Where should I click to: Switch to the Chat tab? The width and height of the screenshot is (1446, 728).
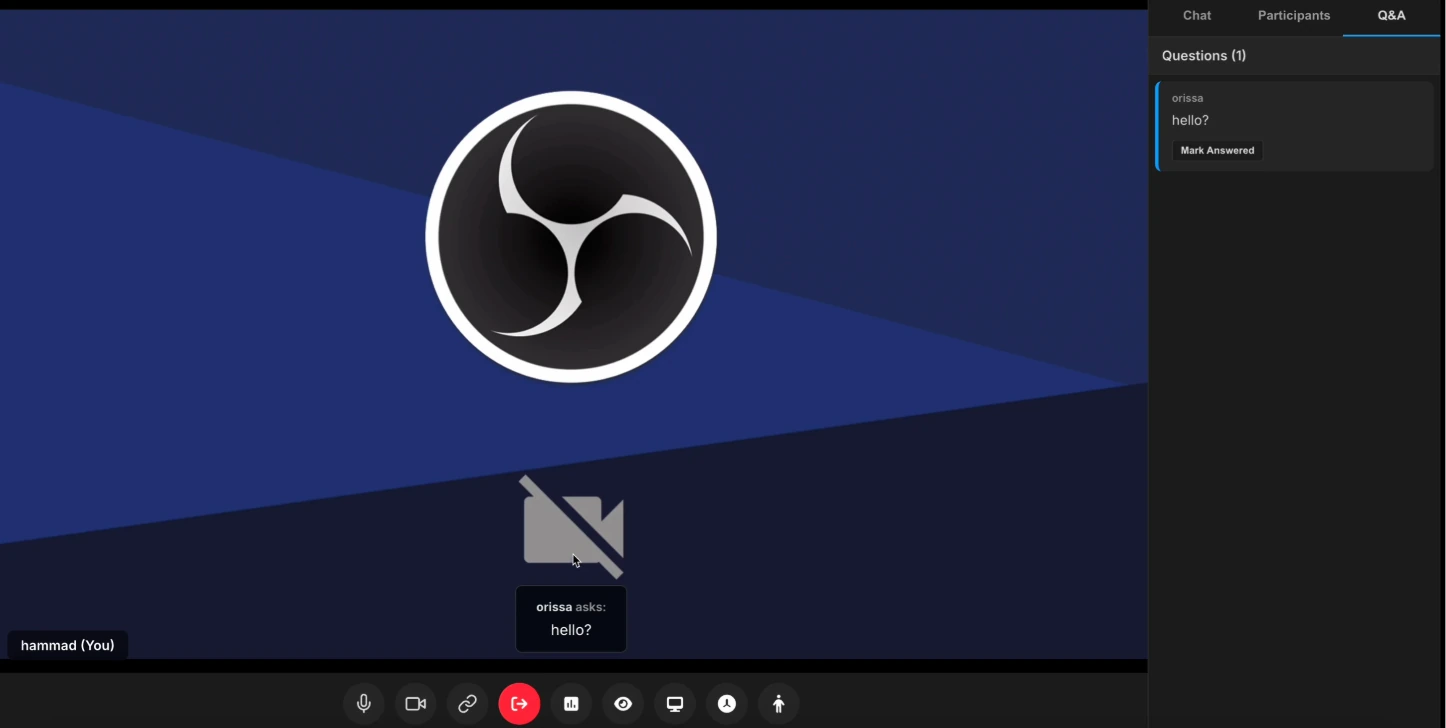pos(1197,16)
